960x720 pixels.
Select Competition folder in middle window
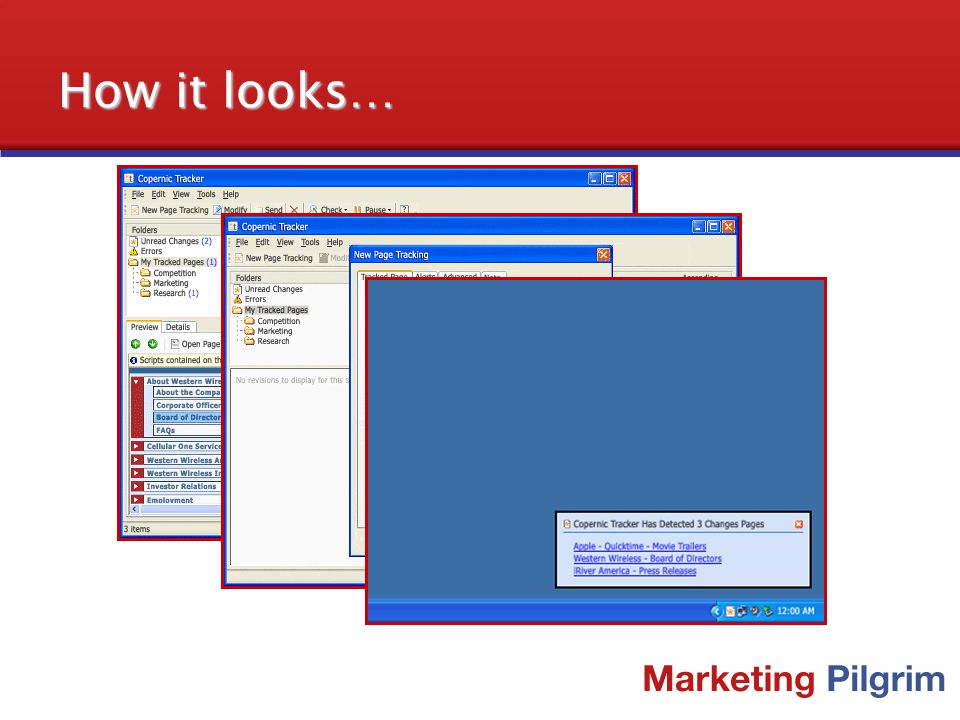pyautogui.click(x=272, y=321)
